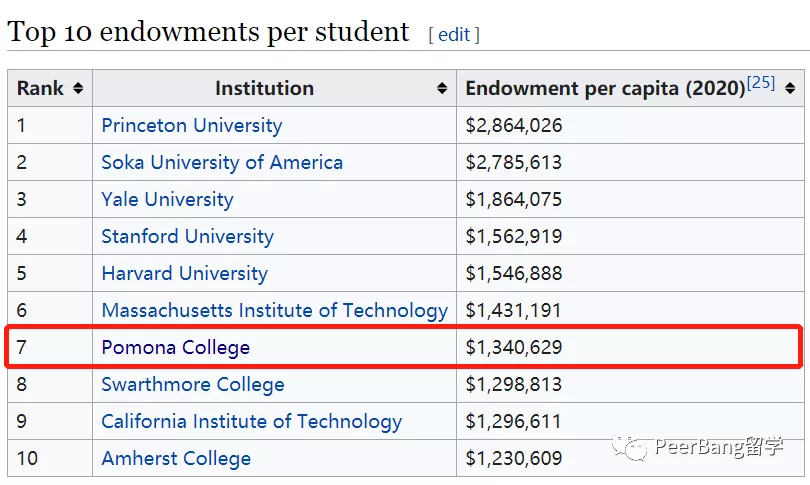Viewport: 810px width, 485px height.
Task: Sort by Endowment per capita arrows
Action: tap(791, 89)
